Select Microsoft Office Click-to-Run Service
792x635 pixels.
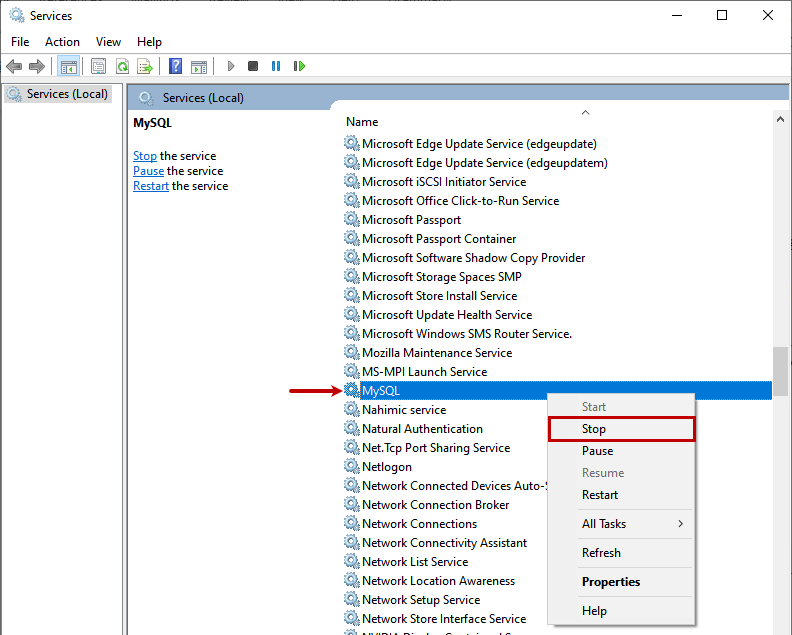tap(460, 201)
